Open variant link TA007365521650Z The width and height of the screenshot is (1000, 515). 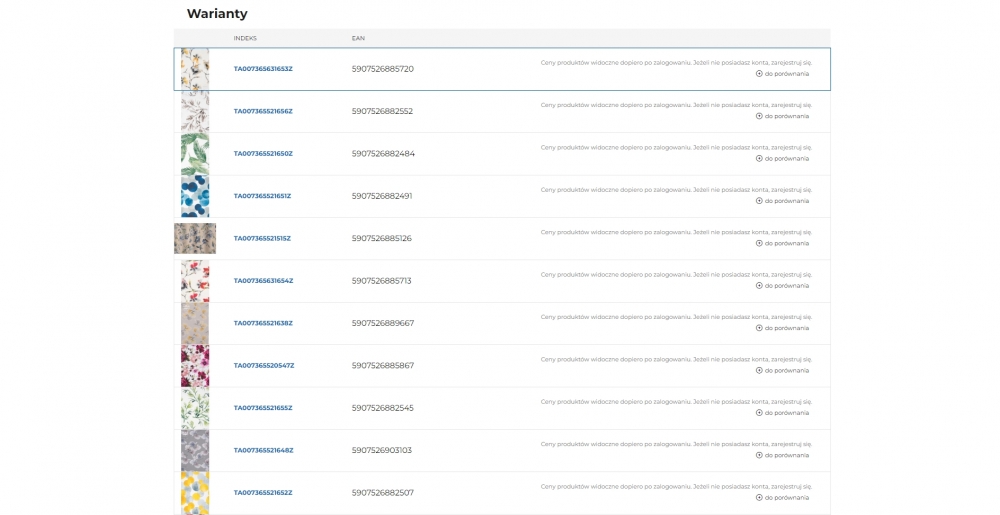click(x=263, y=154)
